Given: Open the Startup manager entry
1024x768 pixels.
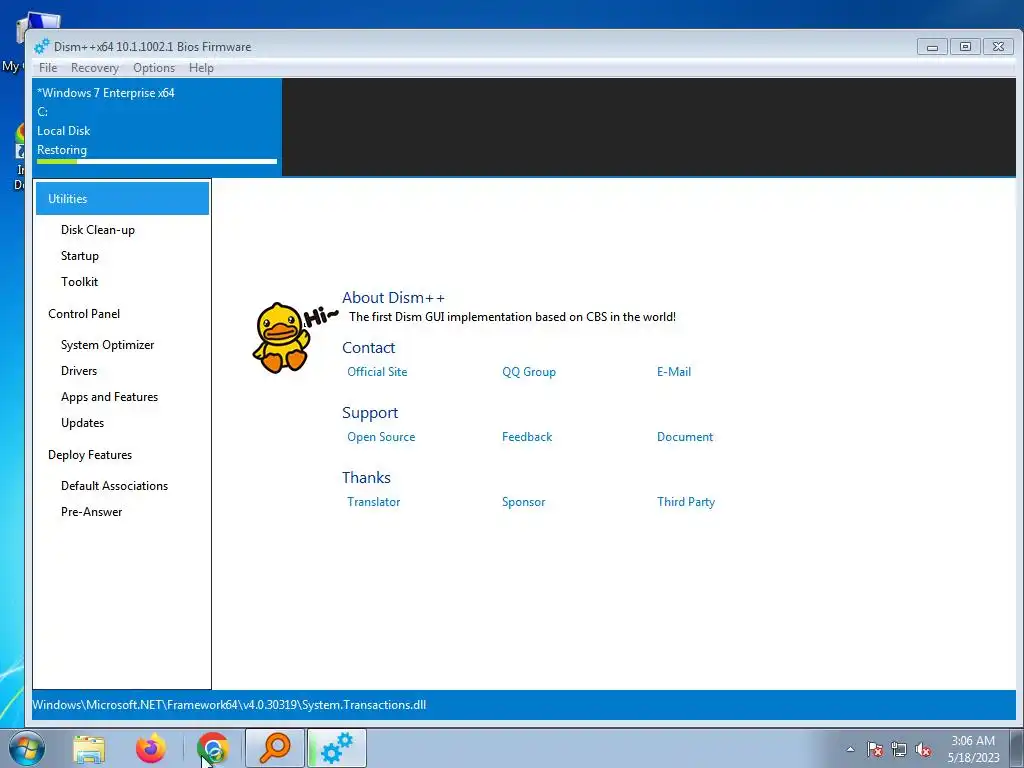Looking at the screenshot, I should tap(80, 256).
